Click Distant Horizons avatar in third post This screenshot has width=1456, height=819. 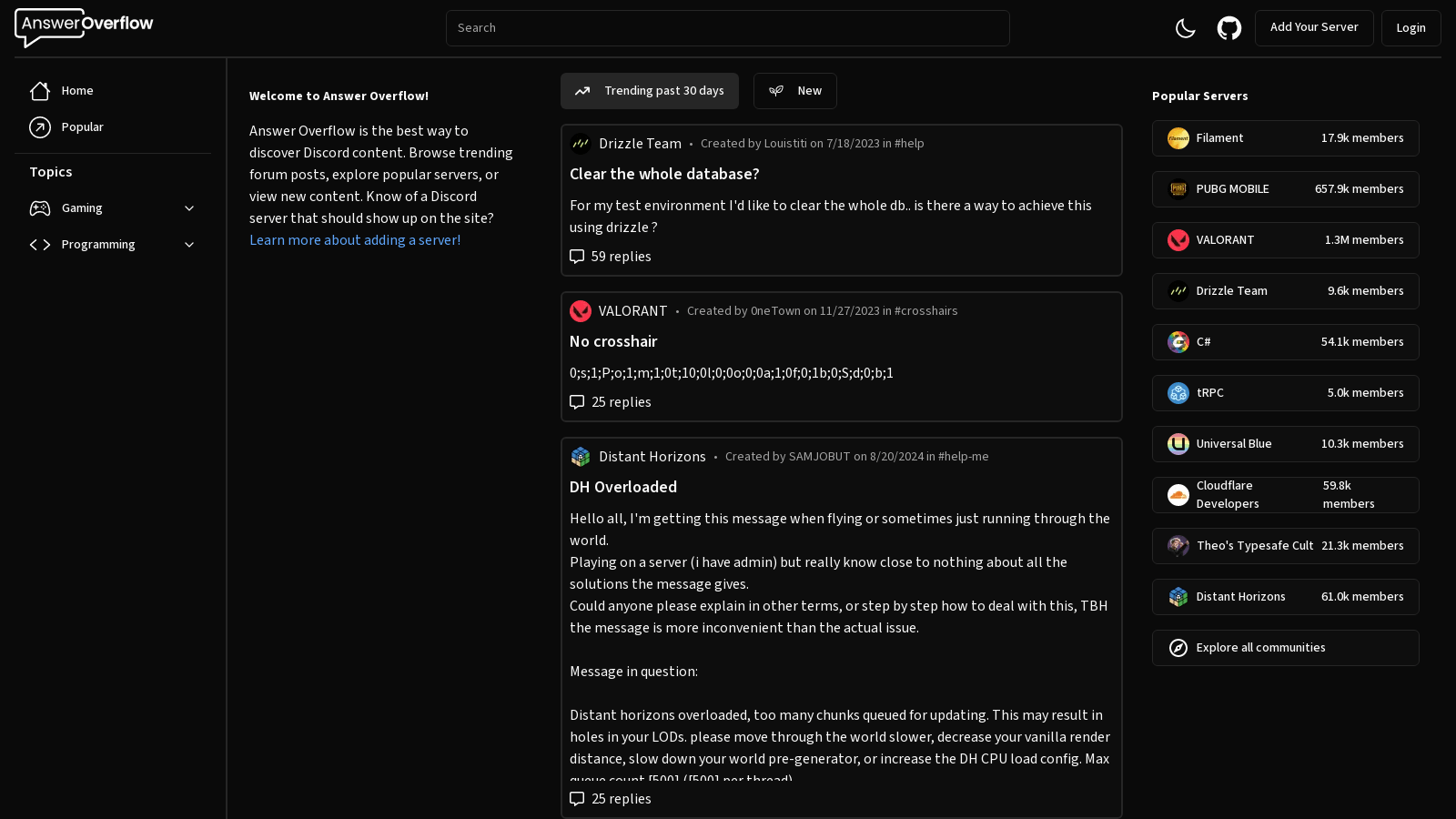pyautogui.click(x=581, y=457)
